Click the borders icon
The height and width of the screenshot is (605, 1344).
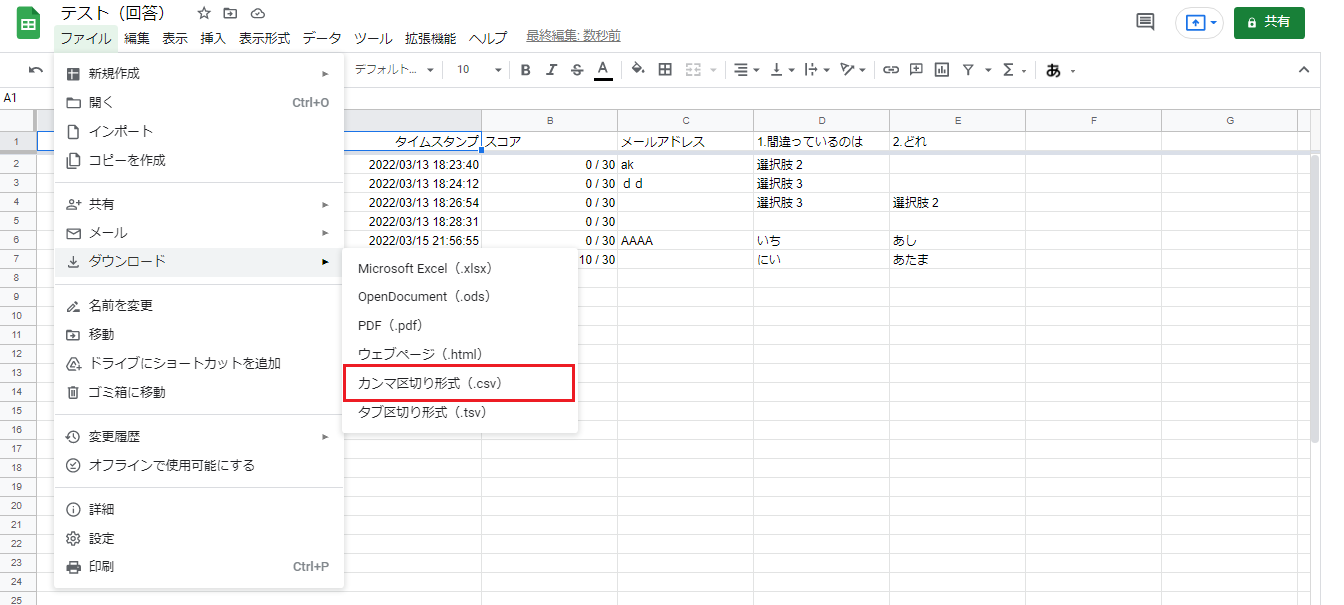click(665, 70)
